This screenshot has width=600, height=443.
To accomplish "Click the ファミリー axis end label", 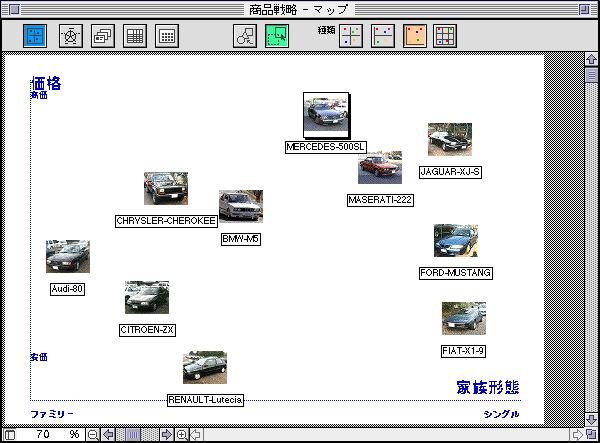I will pos(52,414).
